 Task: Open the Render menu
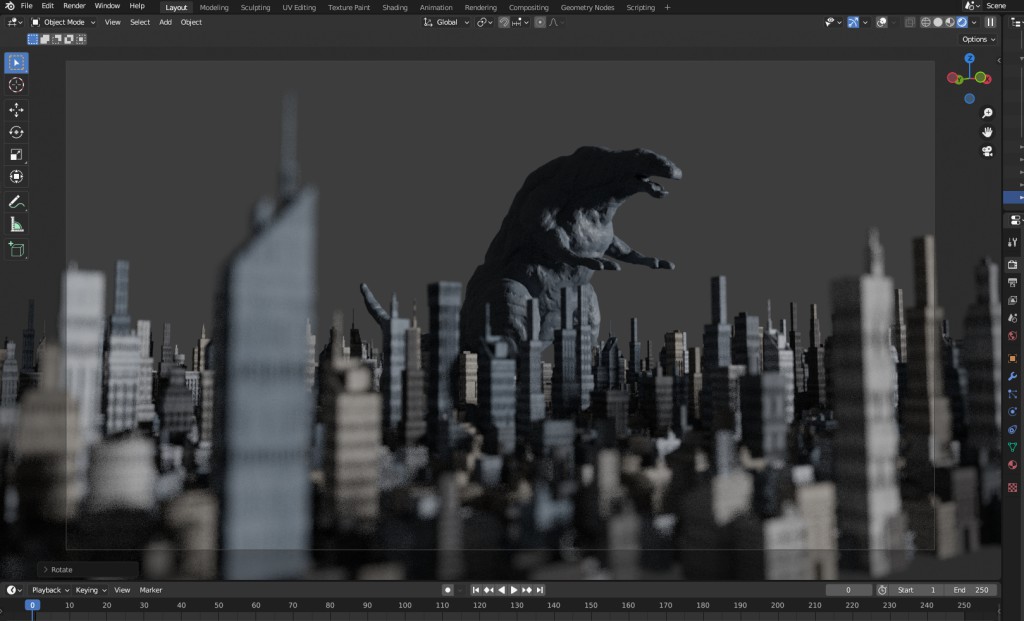[x=74, y=6]
